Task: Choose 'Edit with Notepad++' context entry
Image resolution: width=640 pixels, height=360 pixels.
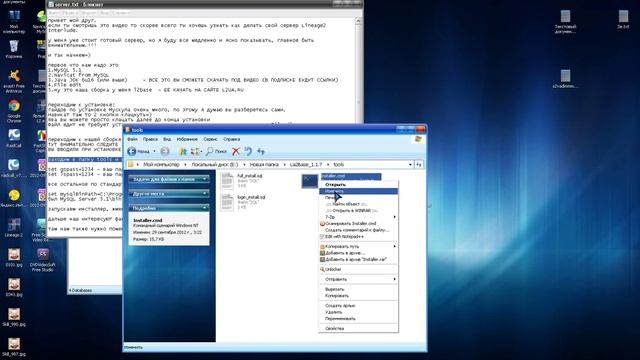Action: (358, 237)
